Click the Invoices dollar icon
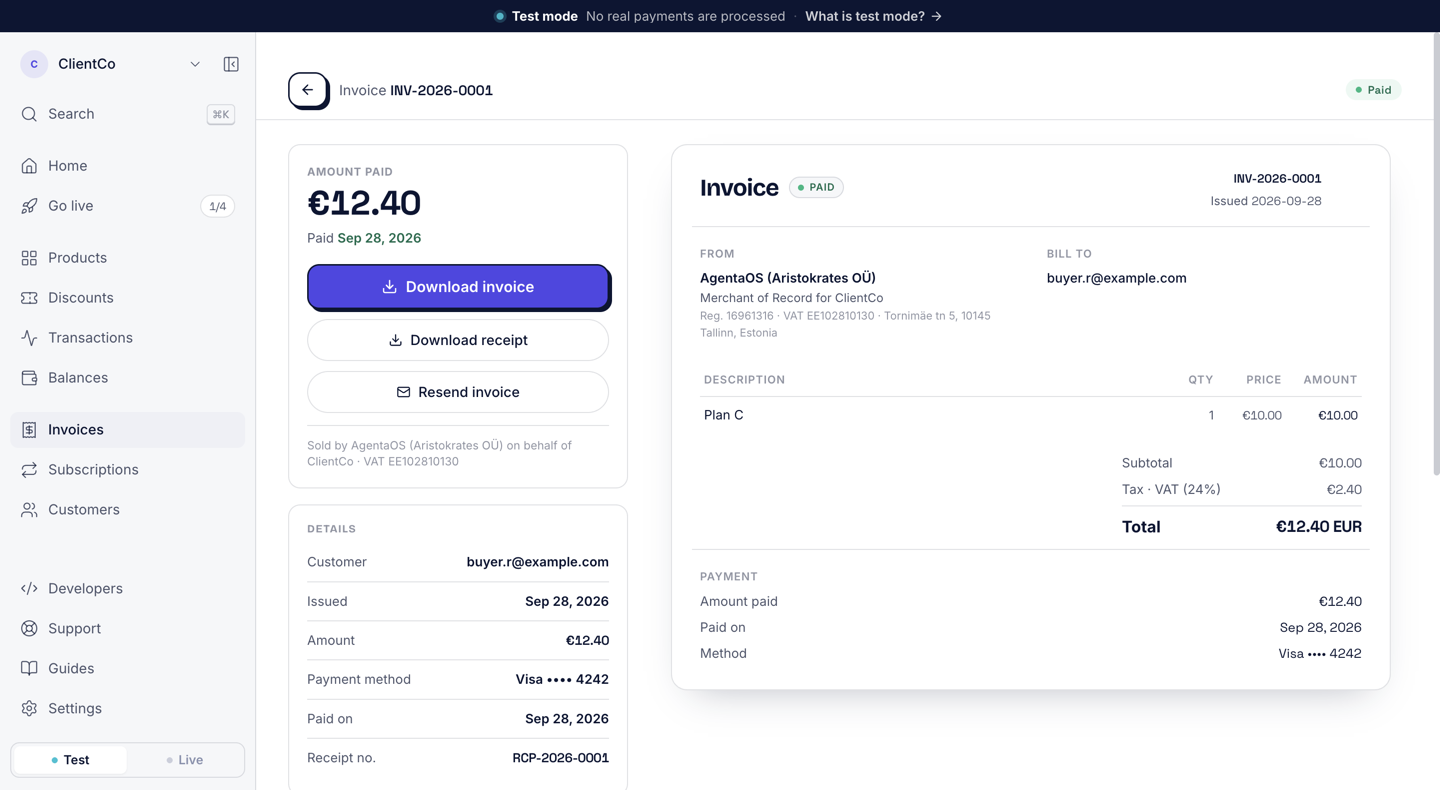 click(29, 430)
